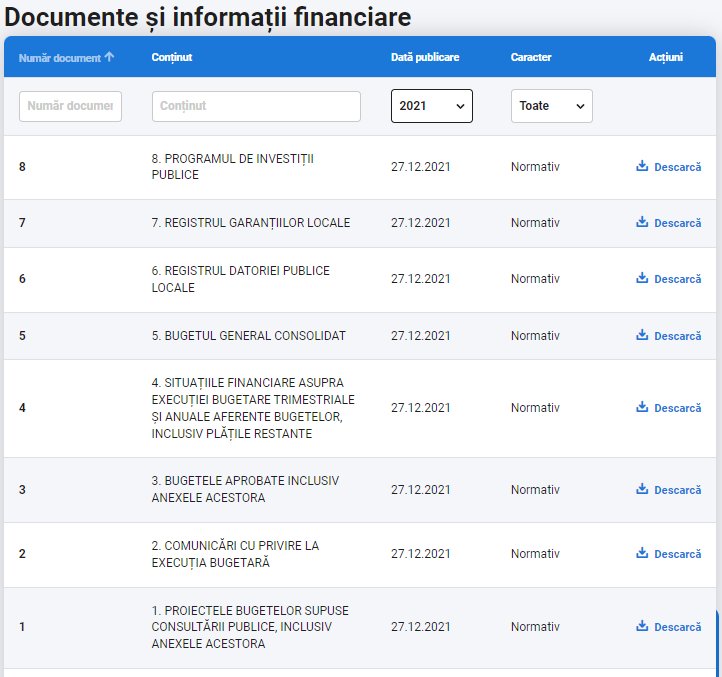Select text '2. COMUNICĂRI CU PRIVIRE LA EXECUȚIA'
The height and width of the screenshot is (677, 722).
235,554
